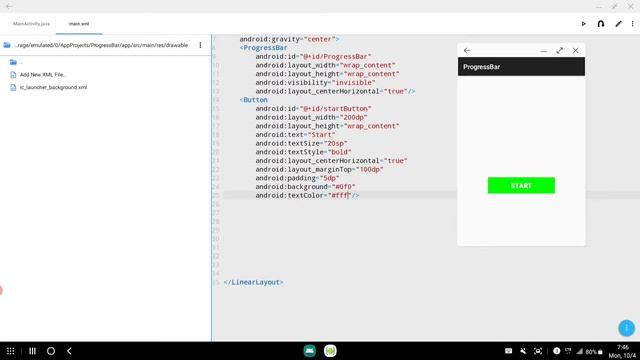Click the 80% battery indicator

pos(594,351)
